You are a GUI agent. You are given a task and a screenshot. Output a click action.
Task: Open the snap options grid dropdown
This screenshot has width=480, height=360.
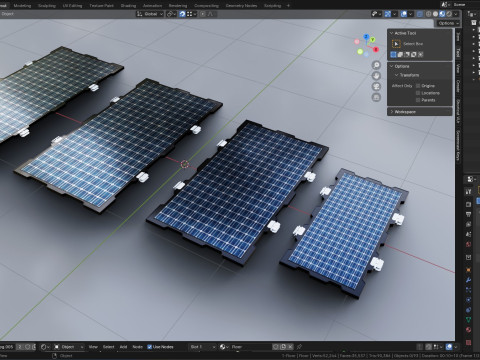(191, 14)
